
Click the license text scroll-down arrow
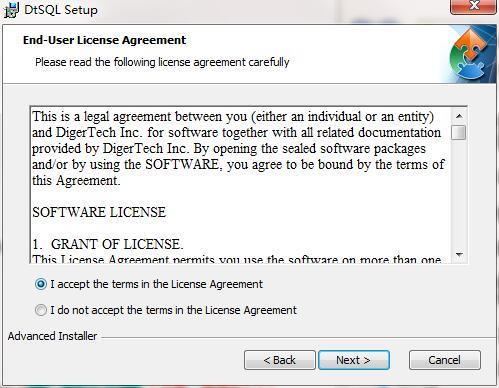click(x=459, y=255)
